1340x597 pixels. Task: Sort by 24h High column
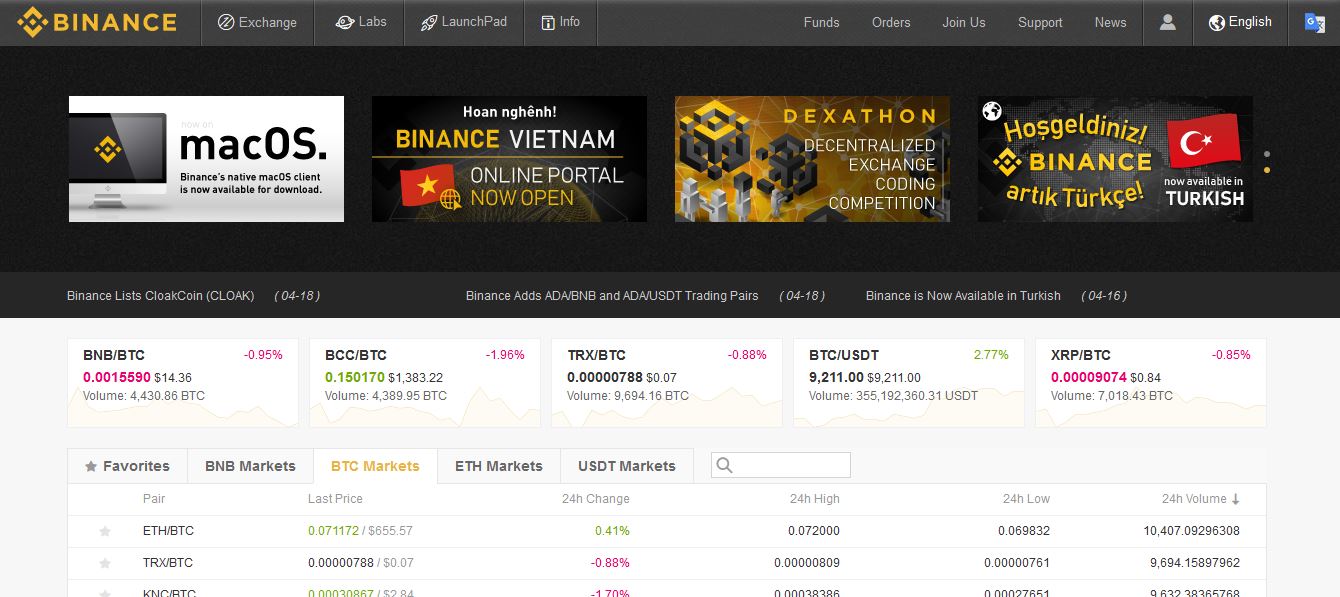click(x=815, y=499)
